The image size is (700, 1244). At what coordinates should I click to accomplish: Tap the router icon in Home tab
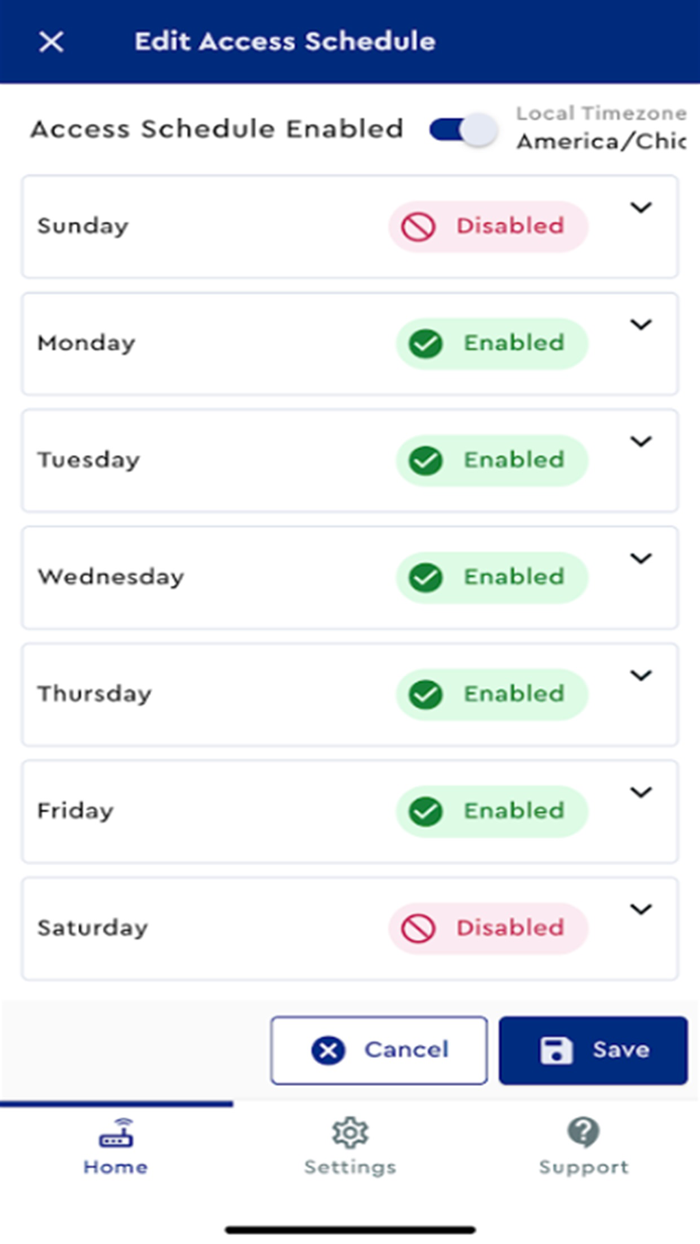[x=115, y=1134]
